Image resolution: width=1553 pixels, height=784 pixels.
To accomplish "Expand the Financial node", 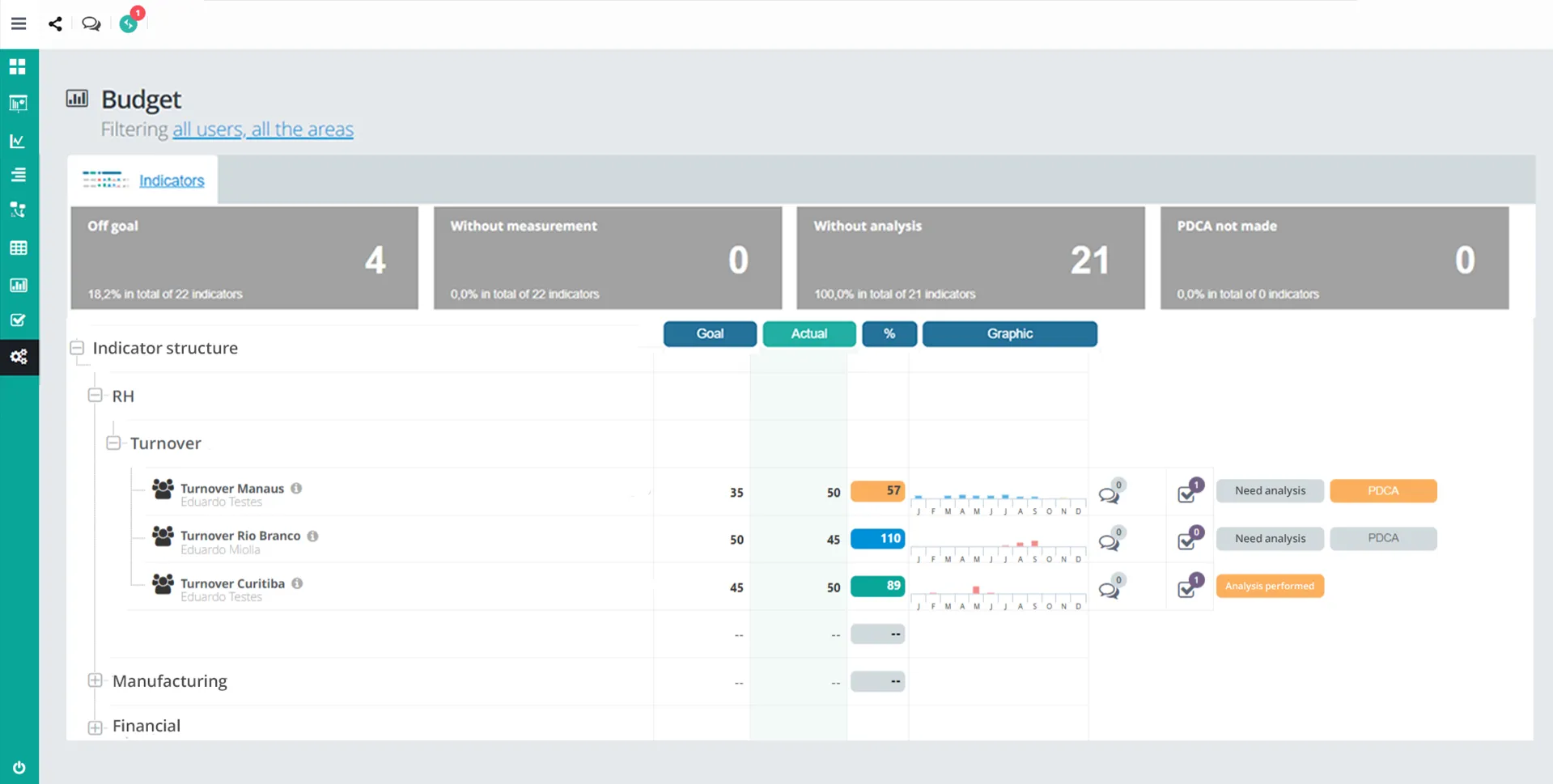I will coord(95,727).
